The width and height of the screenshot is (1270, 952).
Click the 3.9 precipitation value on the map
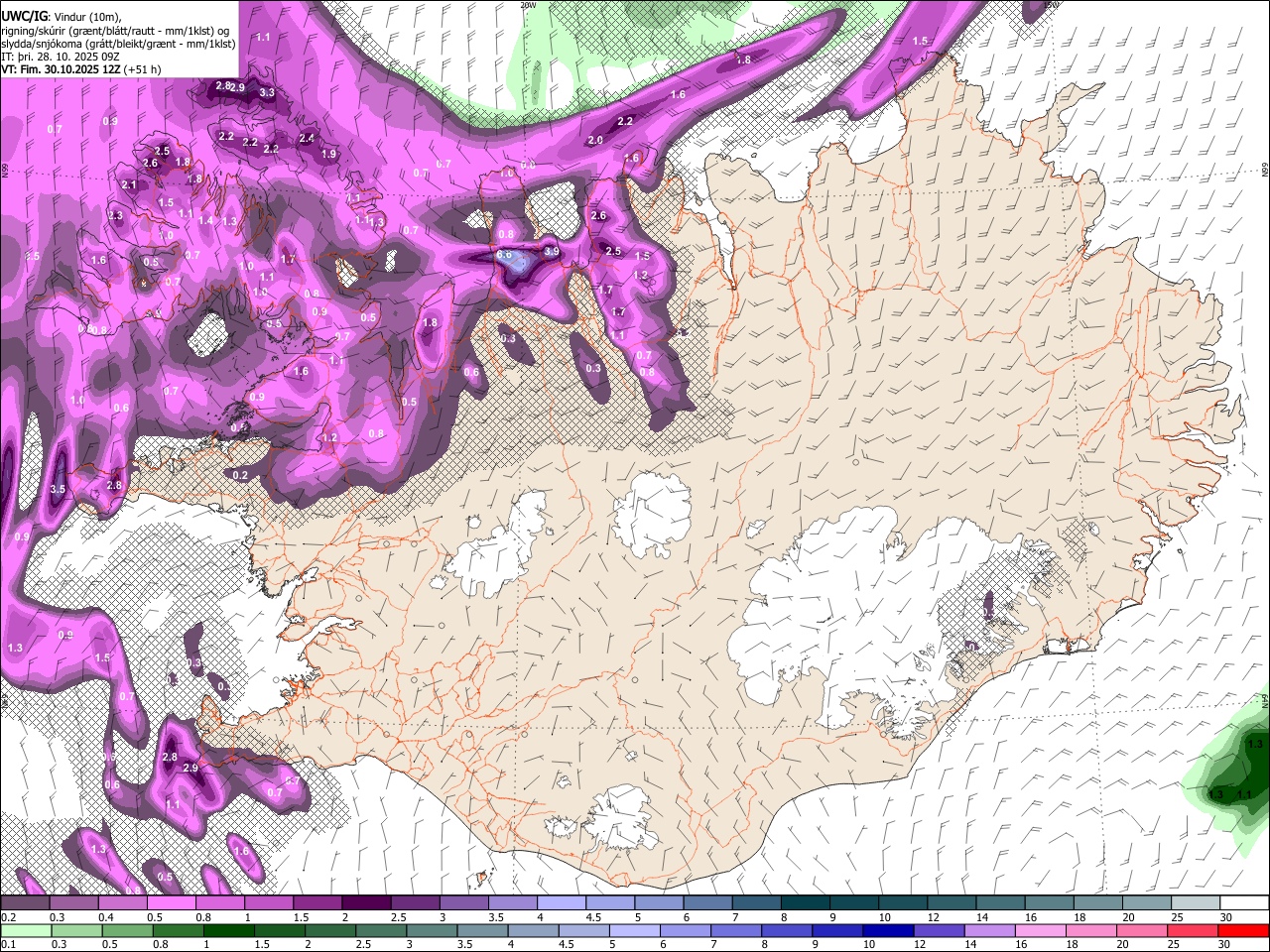[x=553, y=252]
